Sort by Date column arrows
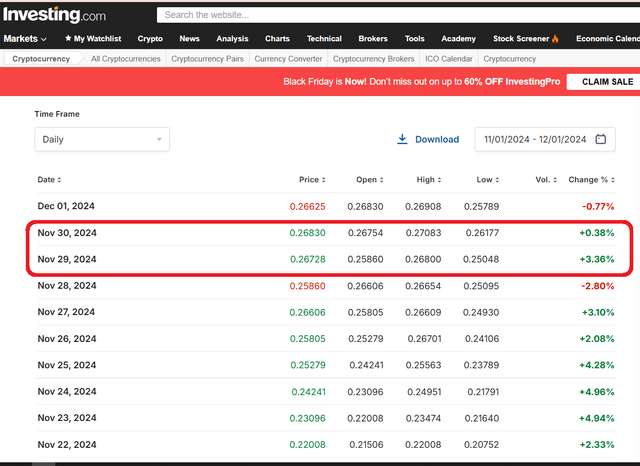The width and height of the screenshot is (640, 466). click(59, 180)
